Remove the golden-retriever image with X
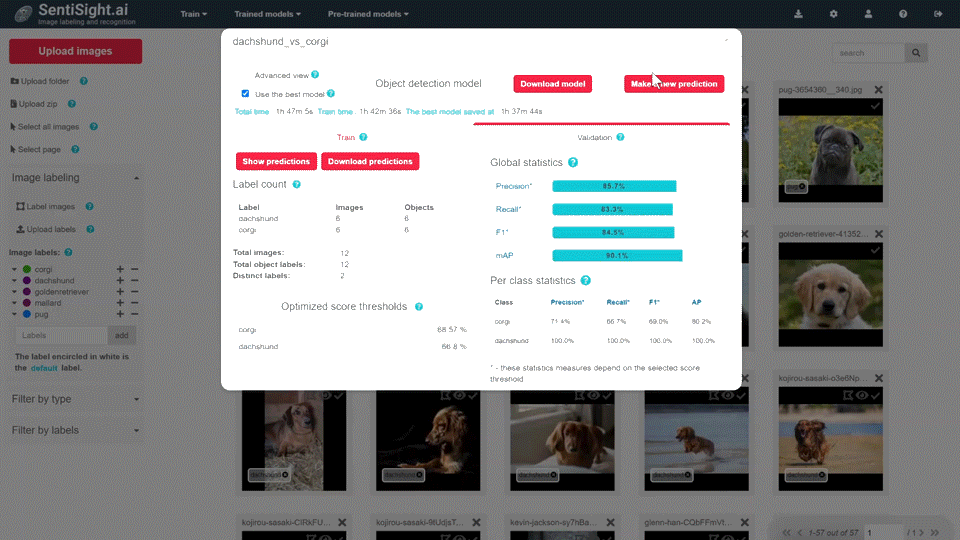The width and height of the screenshot is (960, 540). tap(879, 234)
